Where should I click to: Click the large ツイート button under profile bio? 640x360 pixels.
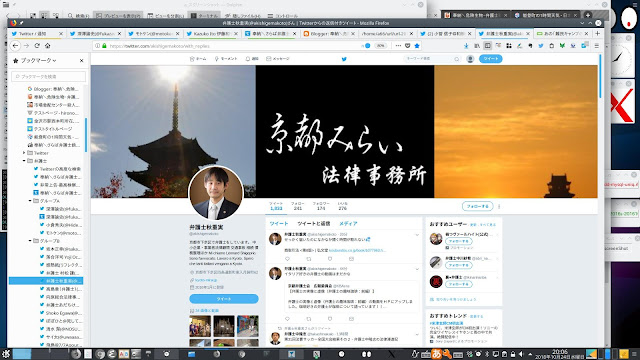point(224,299)
